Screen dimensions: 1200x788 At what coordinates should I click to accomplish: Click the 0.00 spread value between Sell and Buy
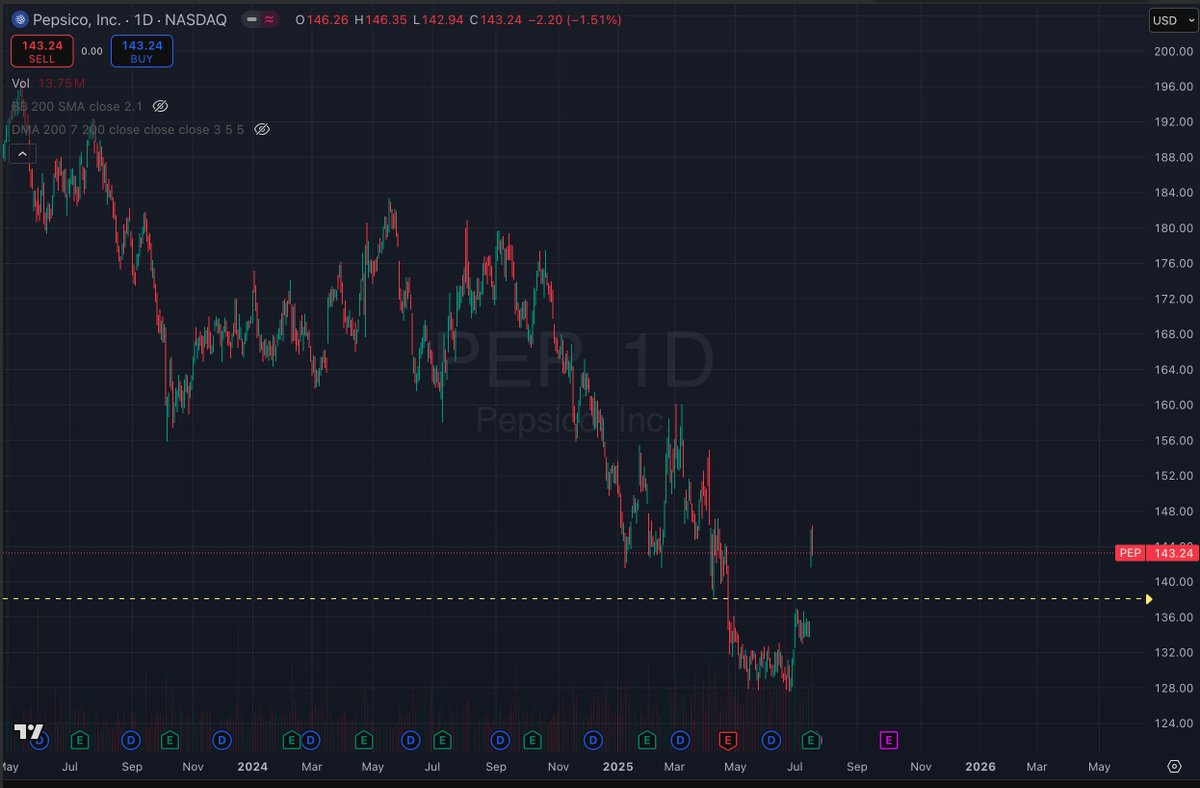click(x=92, y=51)
